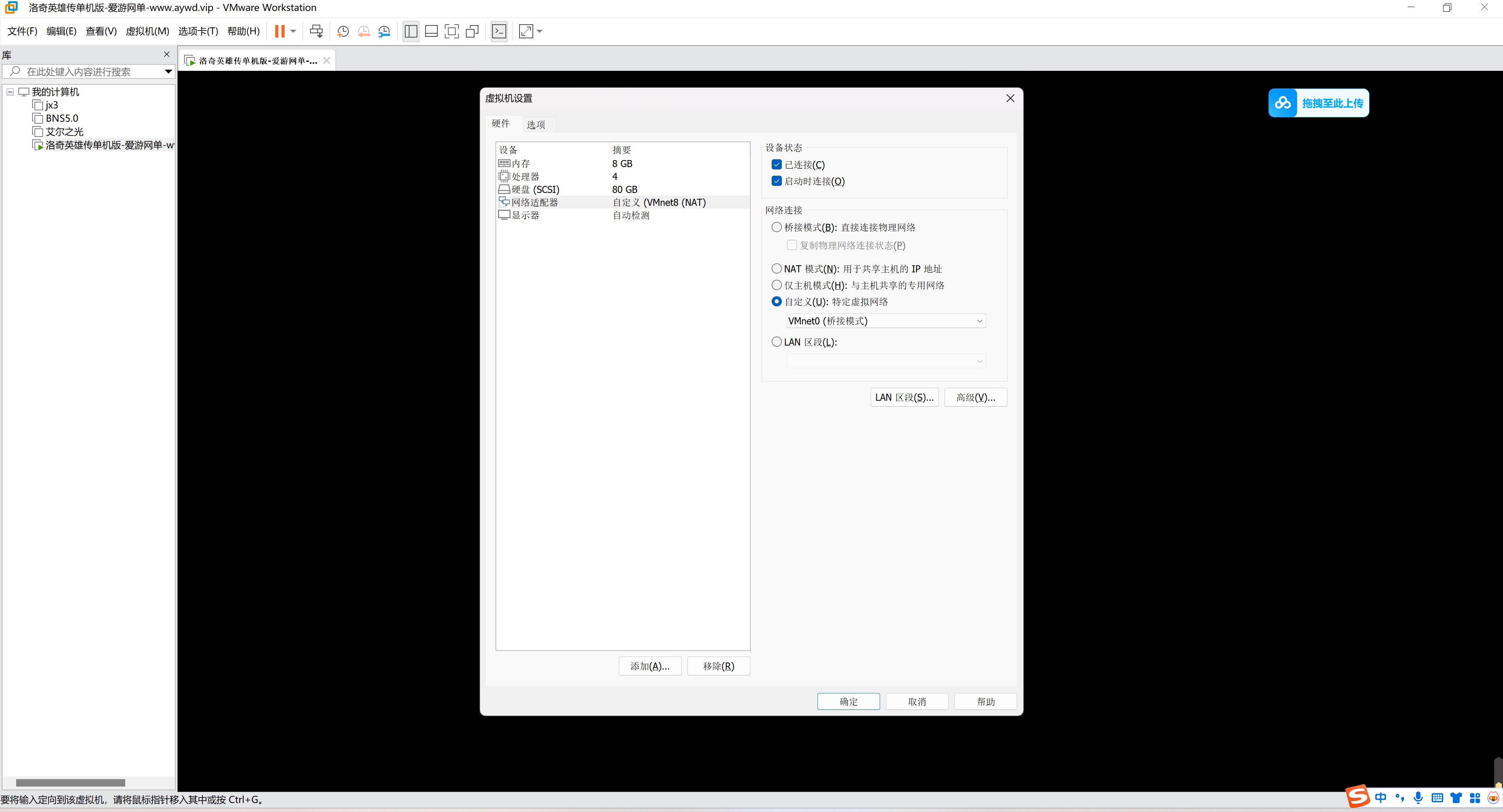Open the skin shirt icon

1456,798
